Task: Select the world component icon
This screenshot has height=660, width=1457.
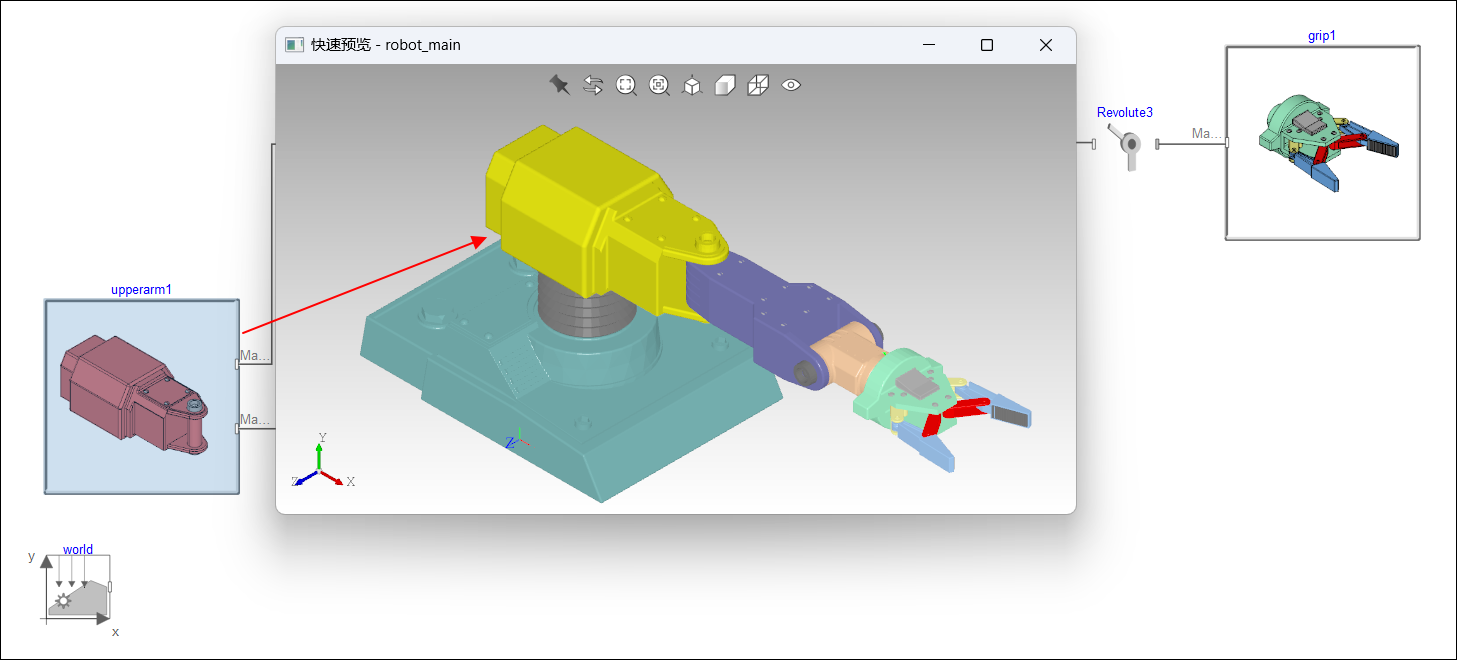Action: (77, 589)
